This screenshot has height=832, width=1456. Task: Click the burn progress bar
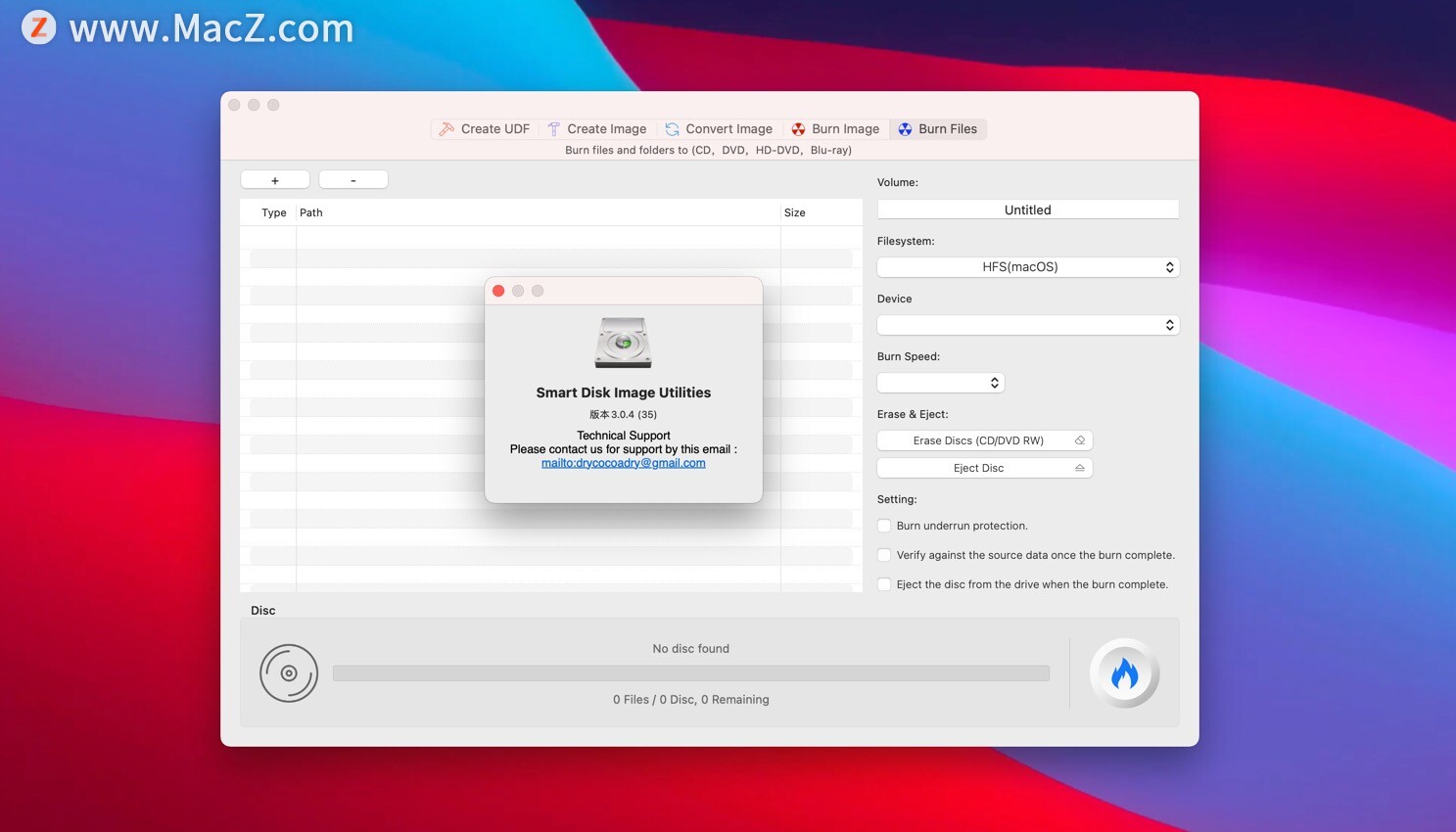[691, 672]
